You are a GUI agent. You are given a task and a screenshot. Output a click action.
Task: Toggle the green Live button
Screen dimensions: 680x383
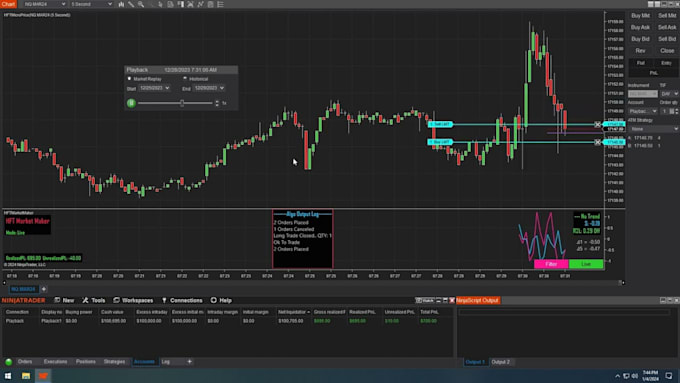point(586,264)
